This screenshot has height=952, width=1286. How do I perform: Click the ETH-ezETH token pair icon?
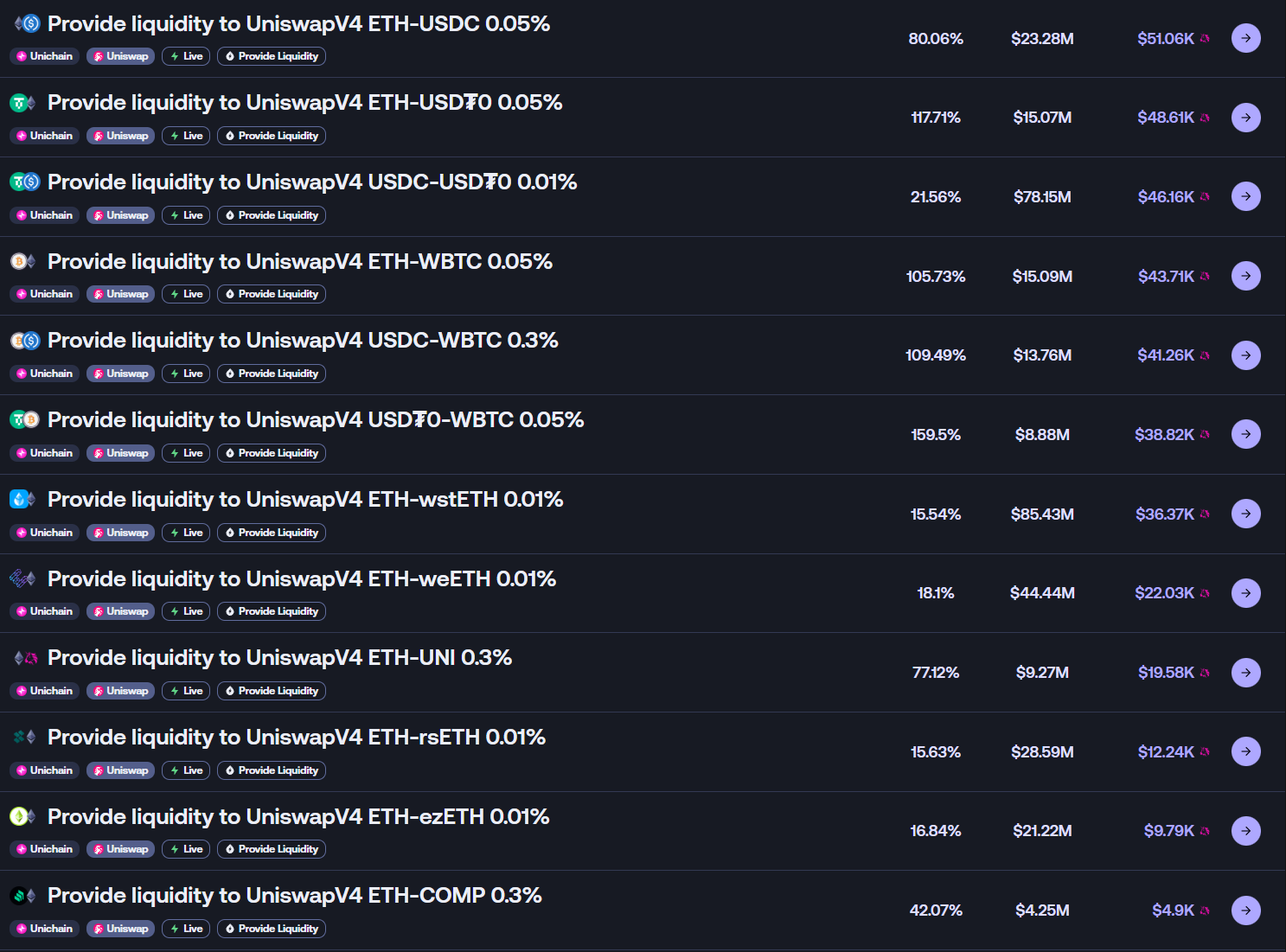coord(22,816)
